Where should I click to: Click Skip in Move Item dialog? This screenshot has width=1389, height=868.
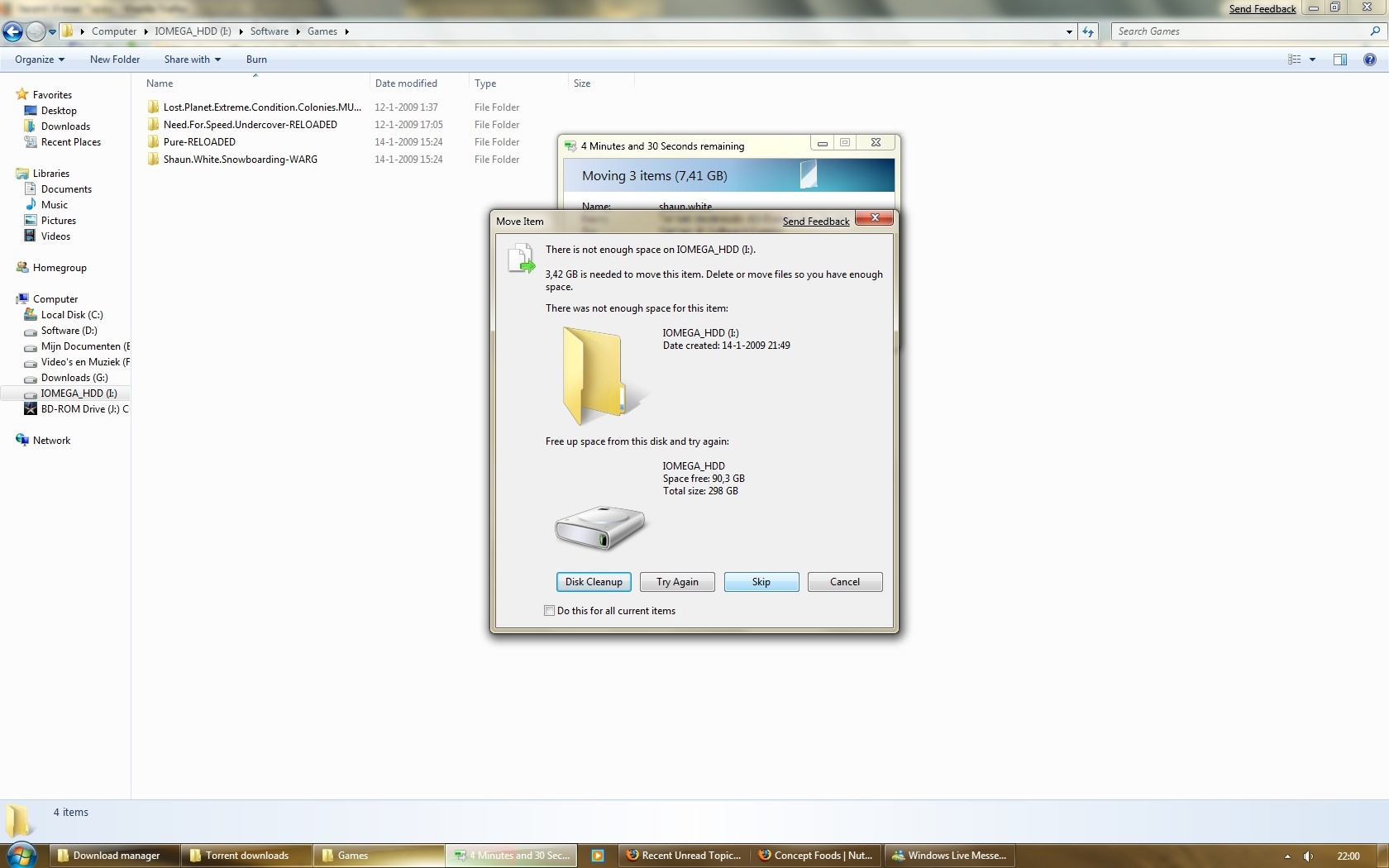(x=761, y=582)
